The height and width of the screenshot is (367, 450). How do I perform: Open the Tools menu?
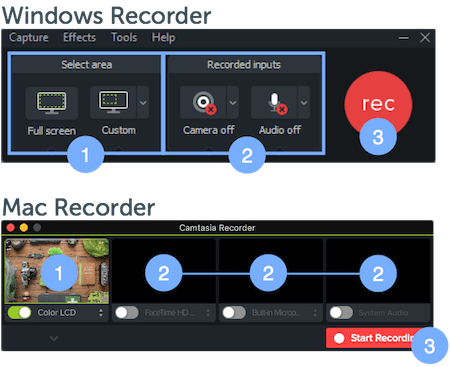[124, 37]
